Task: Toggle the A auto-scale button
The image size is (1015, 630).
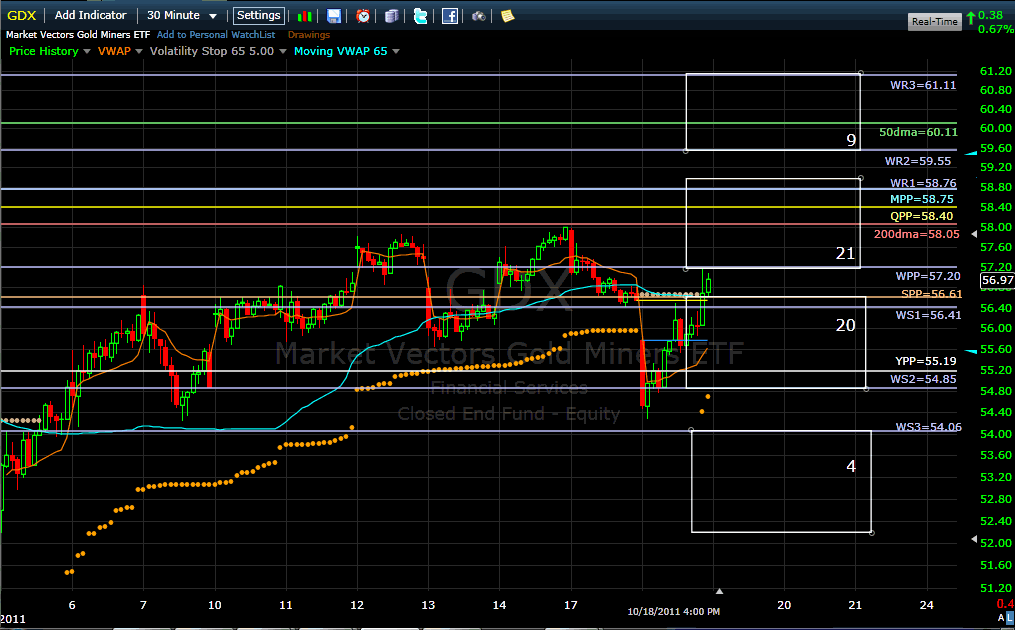Action: [x=1001, y=618]
